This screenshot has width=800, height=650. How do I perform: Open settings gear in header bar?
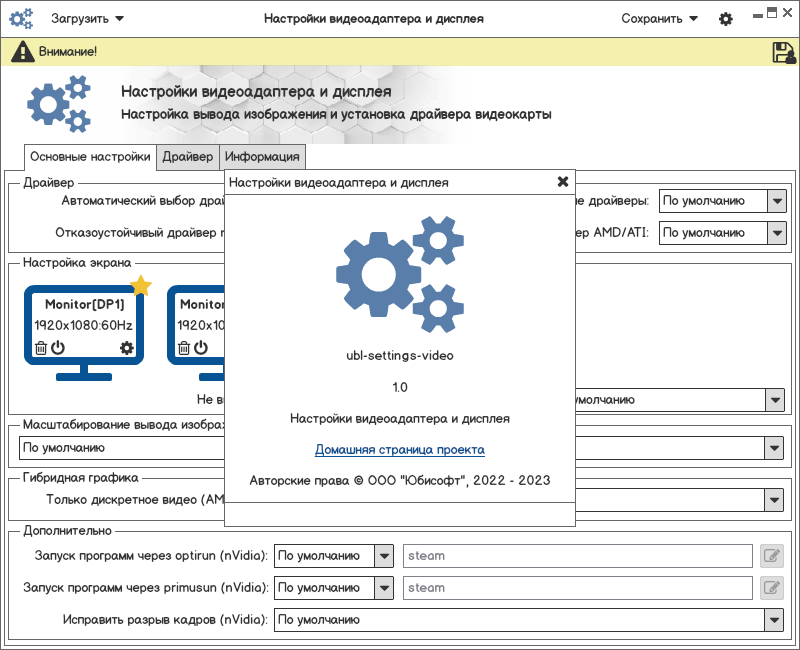726,19
